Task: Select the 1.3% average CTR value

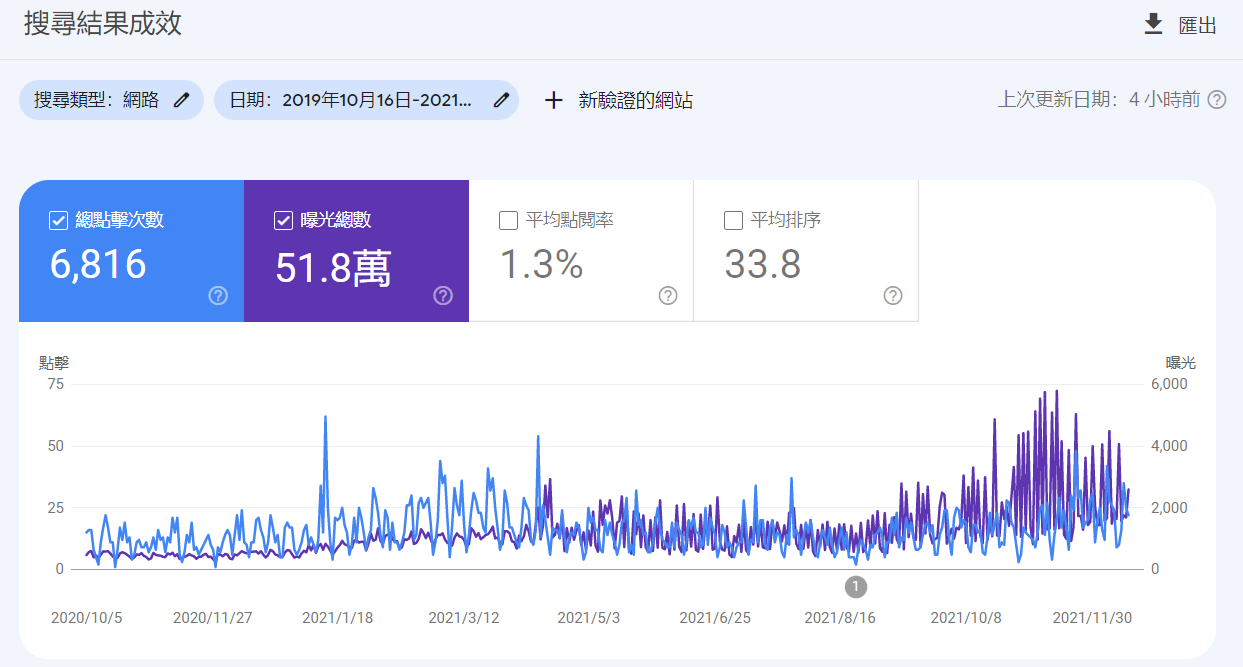Action: click(x=541, y=265)
